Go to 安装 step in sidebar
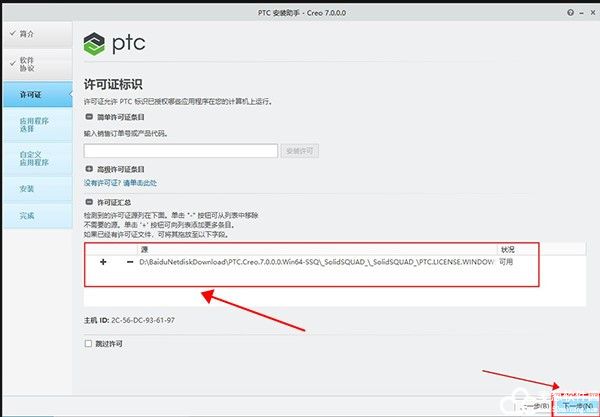The height and width of the screenshot is (417, 600). [38, 189]
